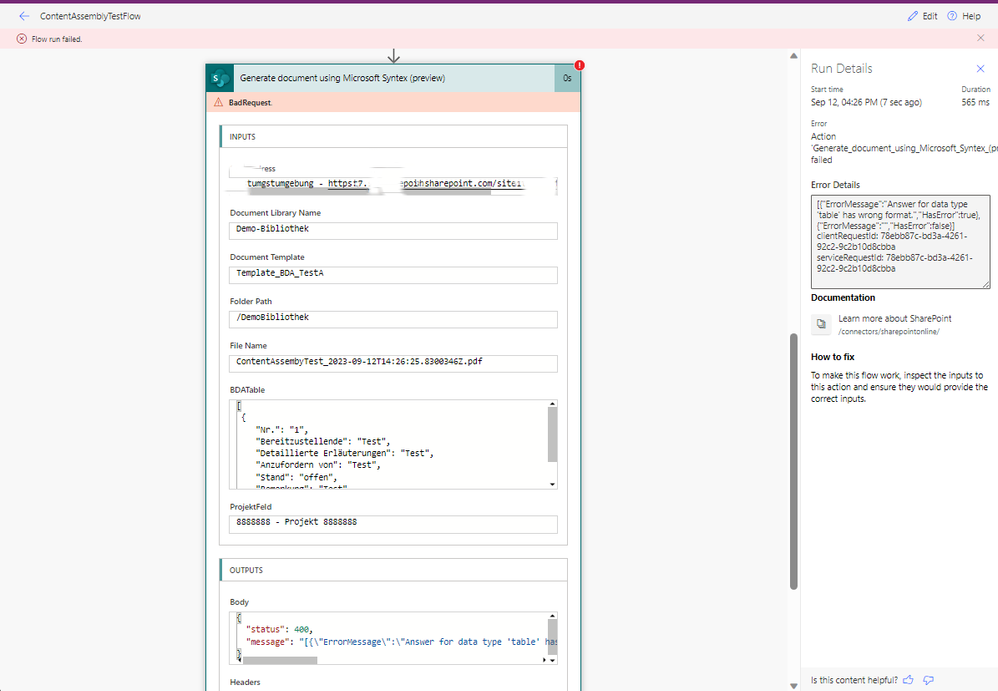Click the main canvas vertical scrollbar thumb
The image size is (998, 691).
793,461
